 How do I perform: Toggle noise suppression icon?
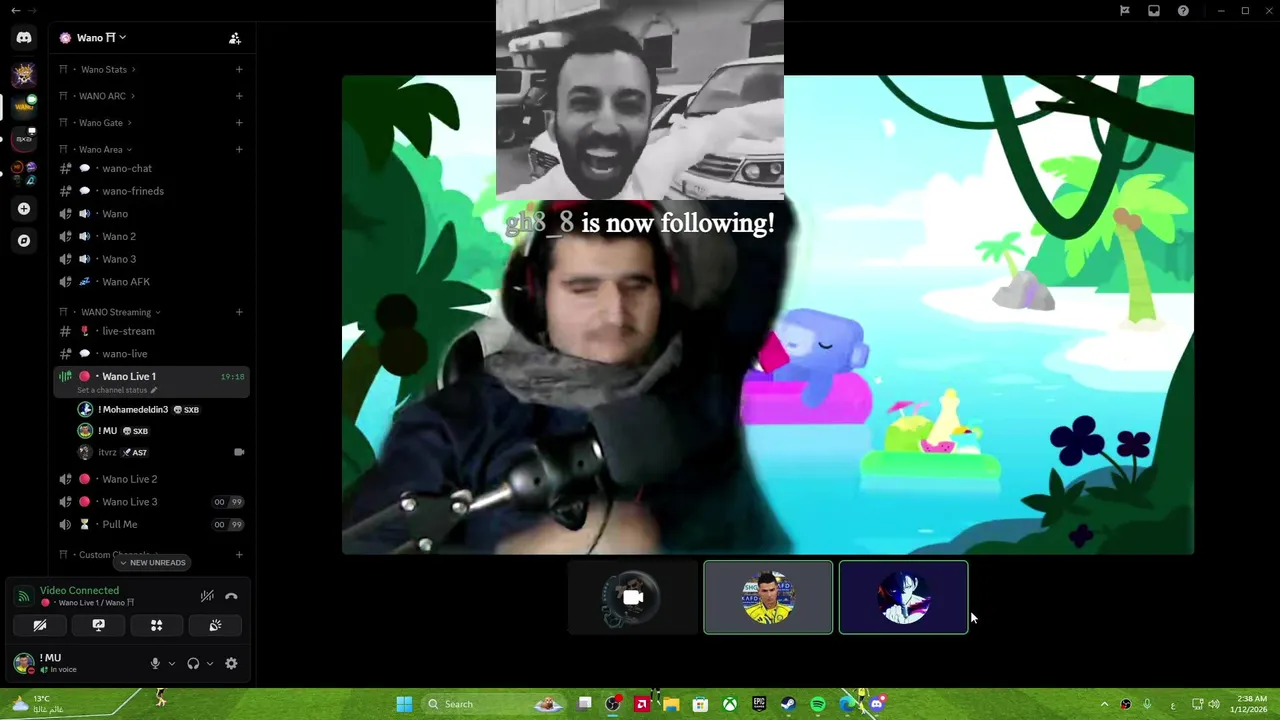[x=207, y=596]
